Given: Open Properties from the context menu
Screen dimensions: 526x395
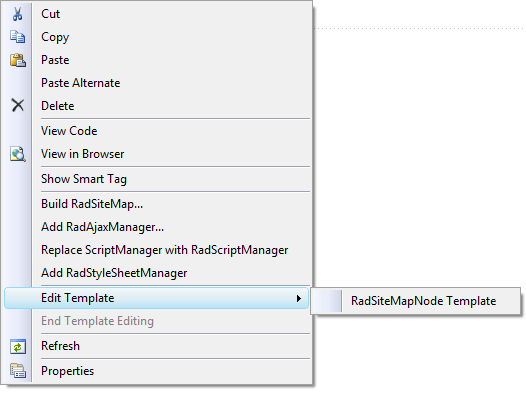Looking at the screenshot, I should tap(156, 371).
